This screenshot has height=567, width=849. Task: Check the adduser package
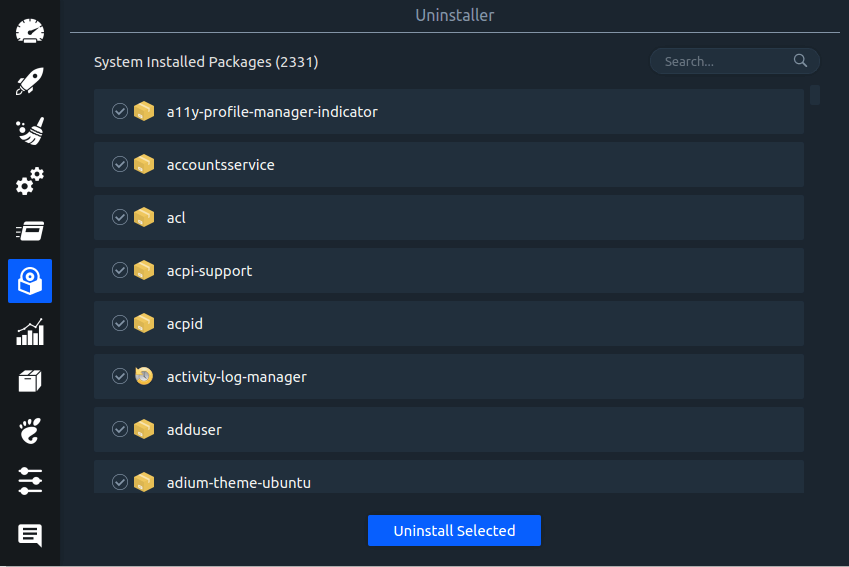coord(120,429)
